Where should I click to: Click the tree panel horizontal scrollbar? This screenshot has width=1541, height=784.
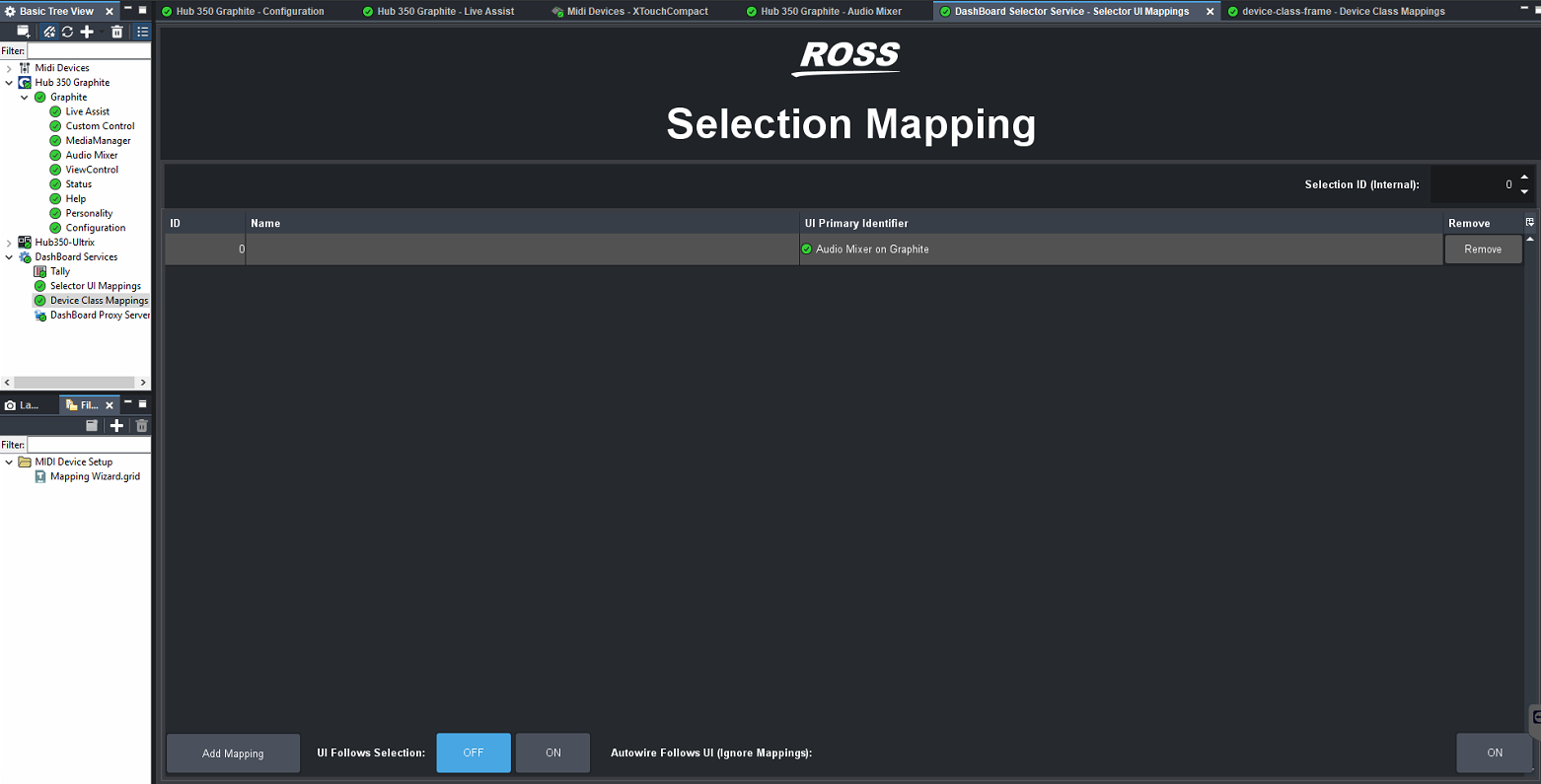click(x=74, y=383)
